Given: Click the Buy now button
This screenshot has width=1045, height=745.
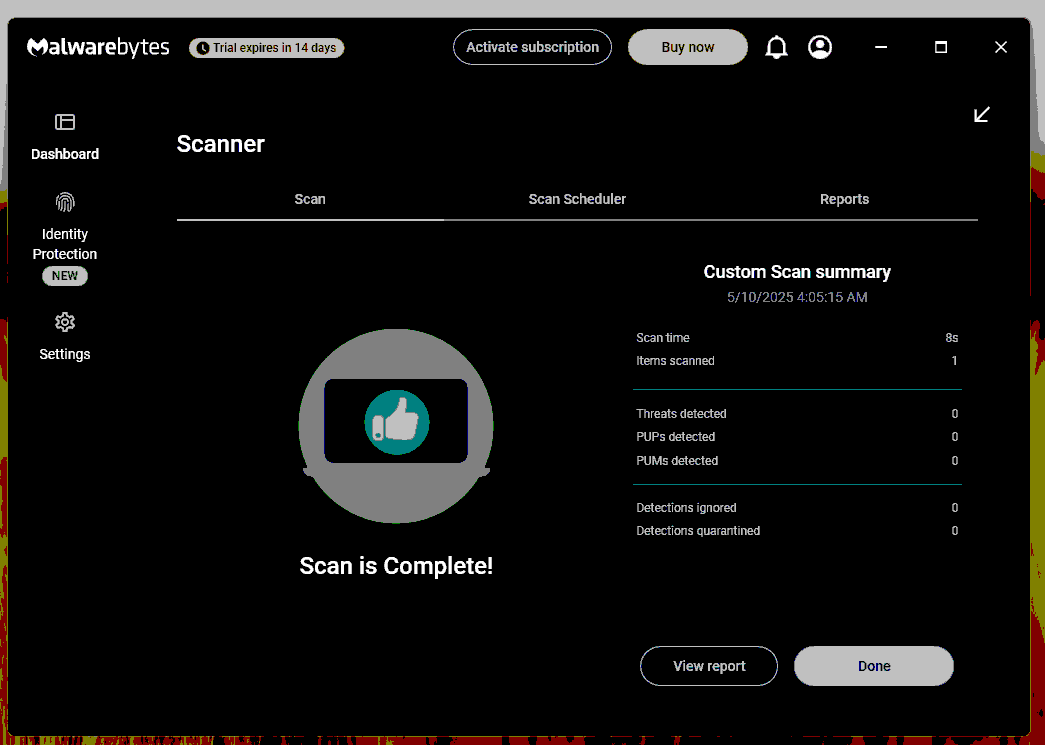Looking at the screenshot, I should click(x=688, y=47).
